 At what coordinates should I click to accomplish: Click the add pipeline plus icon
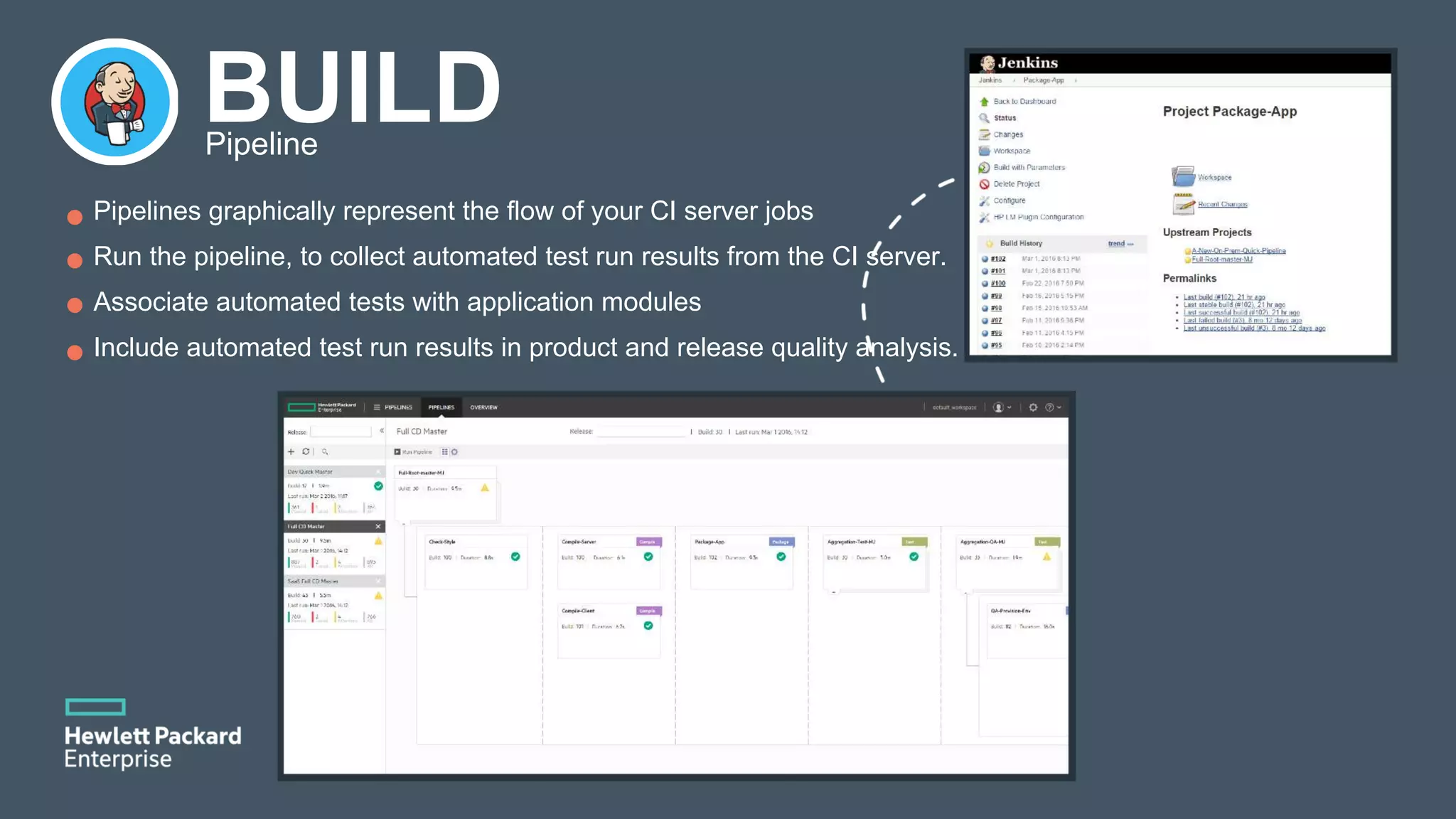point(291,451)
